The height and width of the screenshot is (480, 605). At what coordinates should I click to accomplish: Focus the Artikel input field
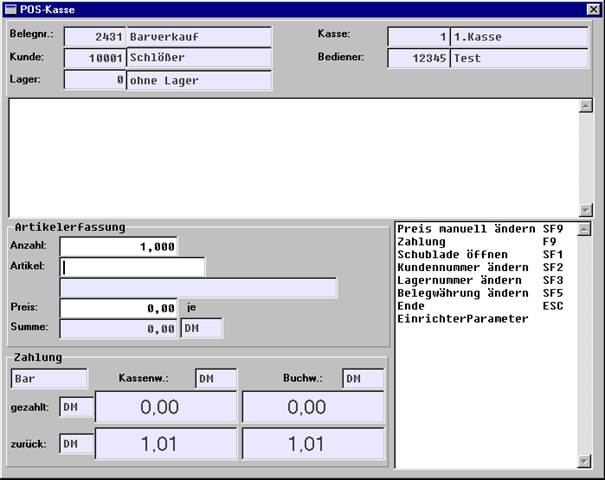tap(133, 267)
